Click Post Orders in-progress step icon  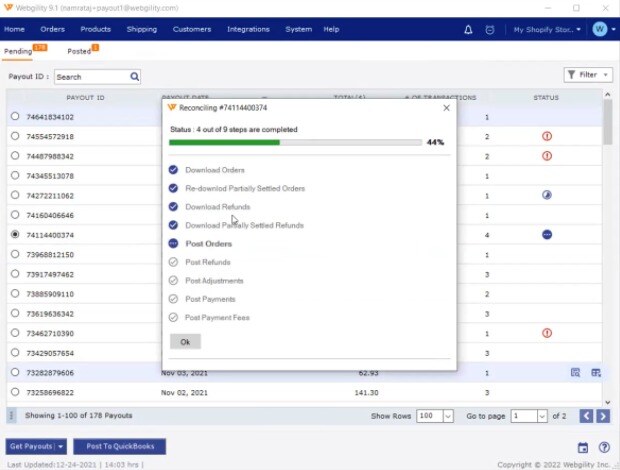pyautogui.click(x=173, y=243)
